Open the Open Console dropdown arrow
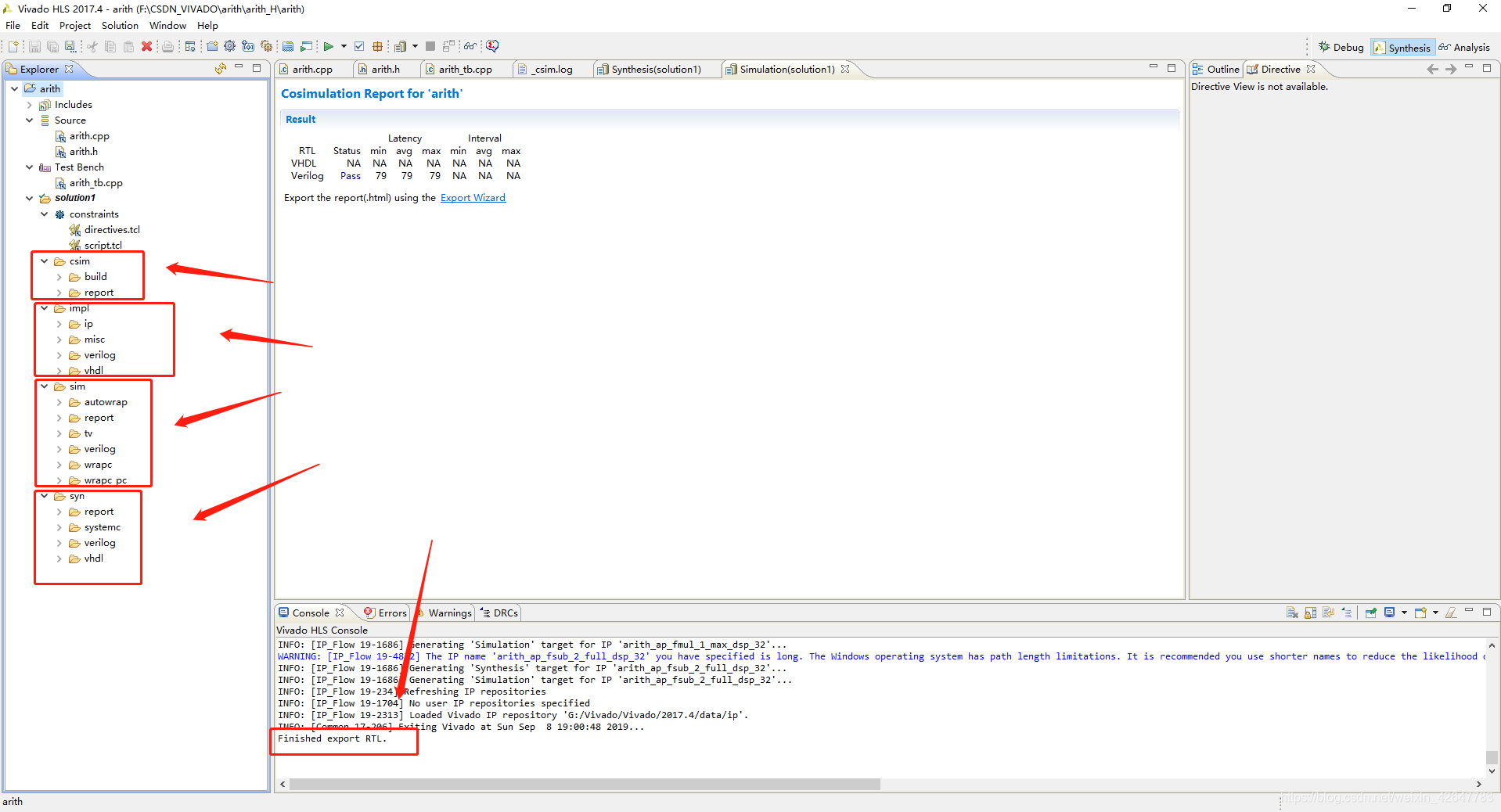1501x812 pixels. 1435,613
